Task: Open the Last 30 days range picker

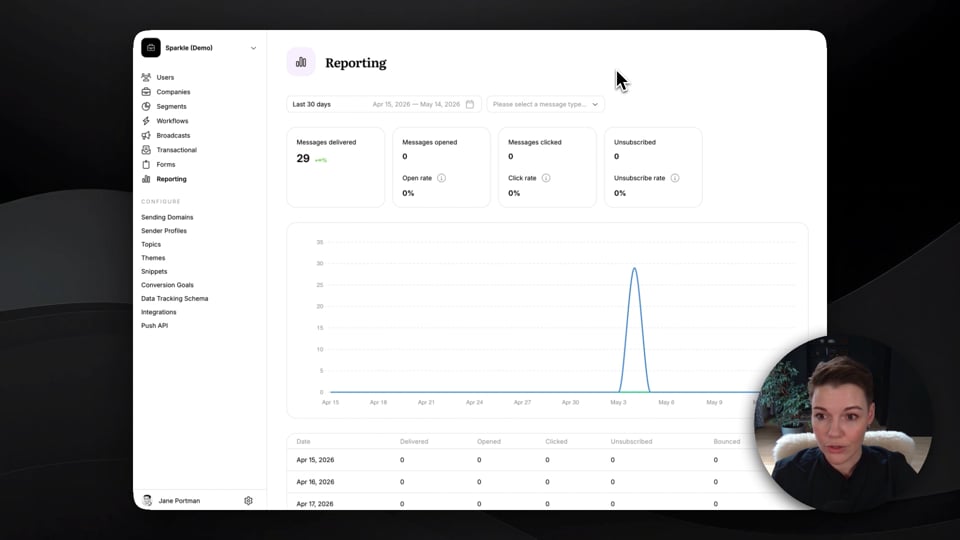Action: click(384, 104)
